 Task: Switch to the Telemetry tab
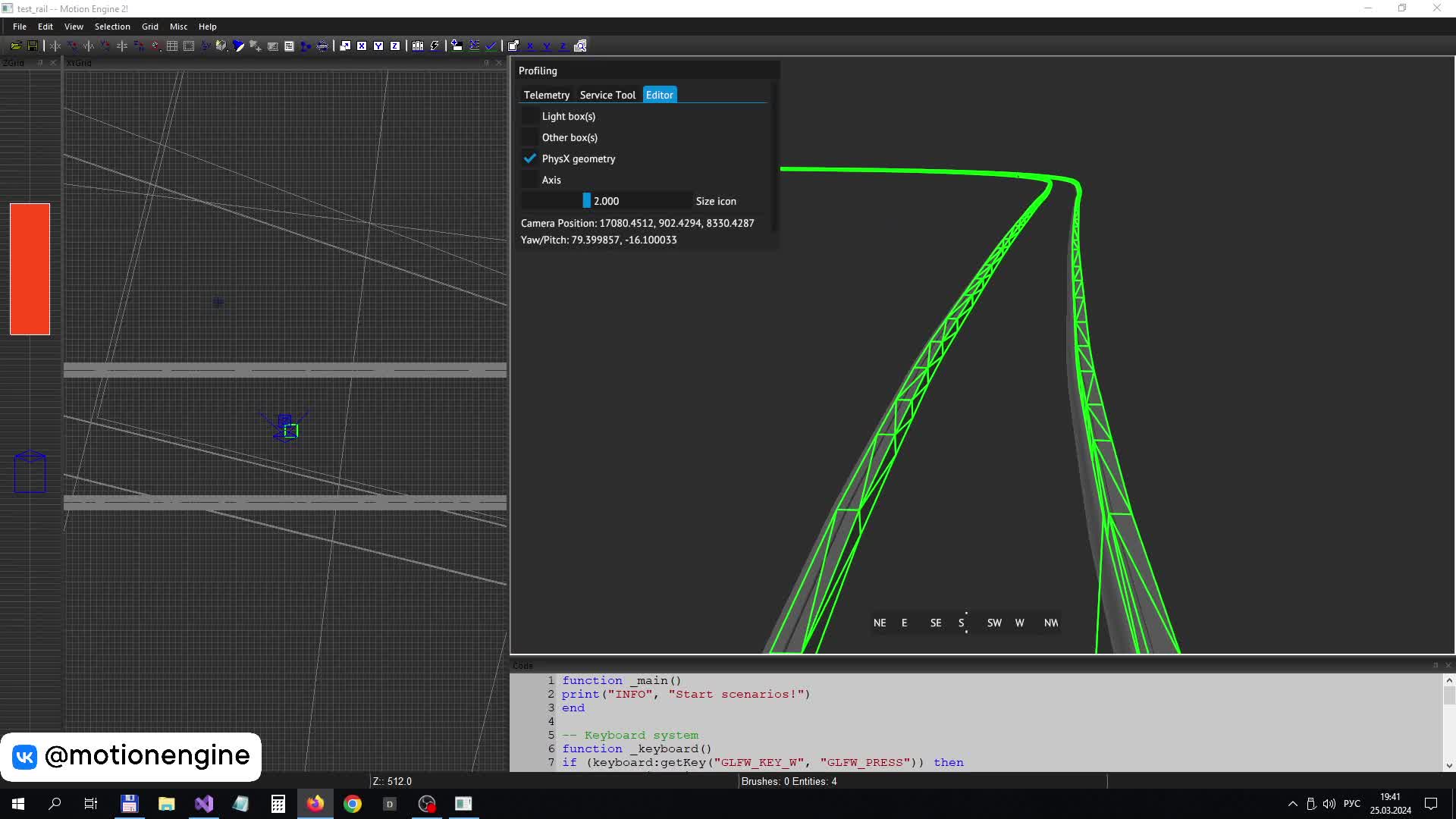546,95
